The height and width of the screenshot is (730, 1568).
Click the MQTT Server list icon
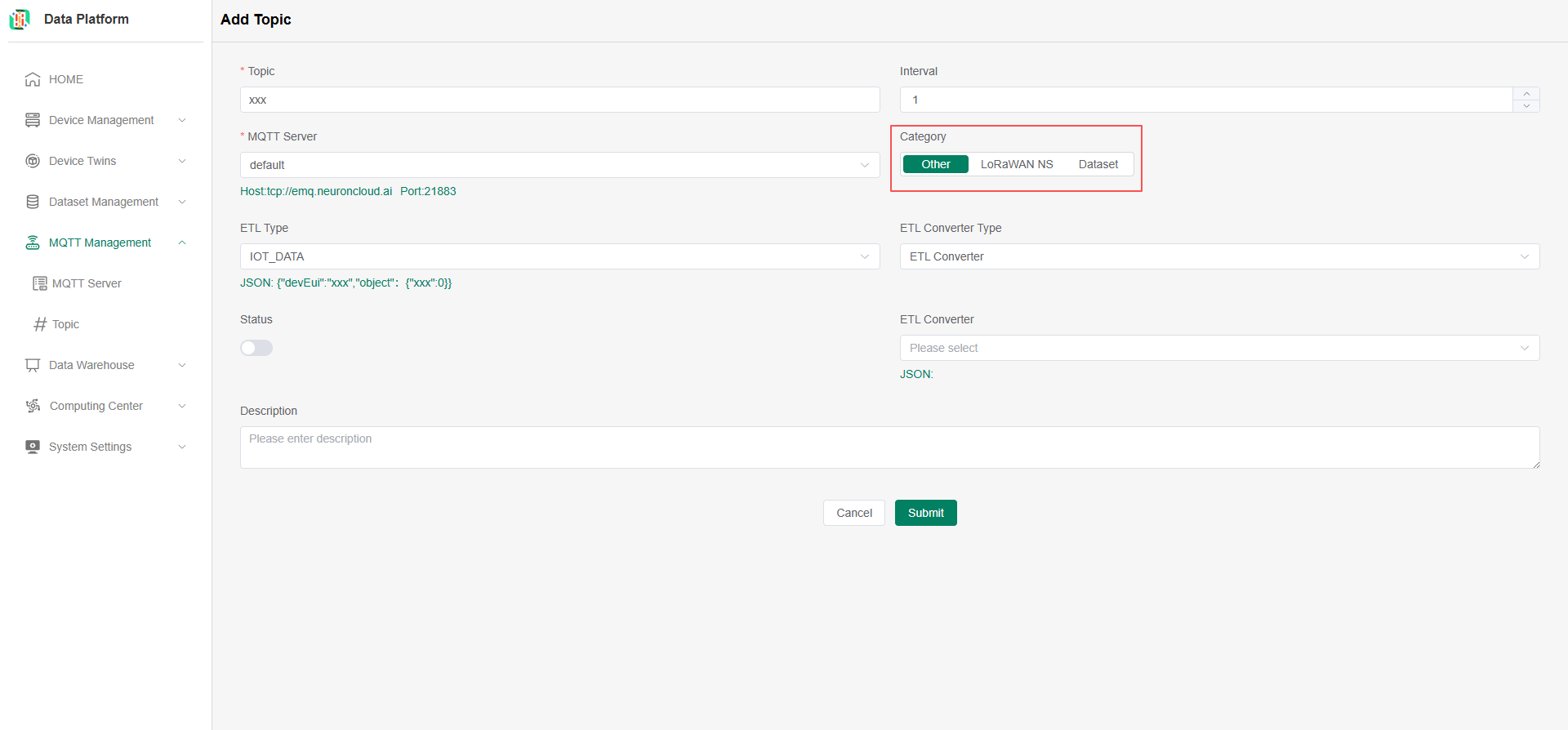pos(39,283)
